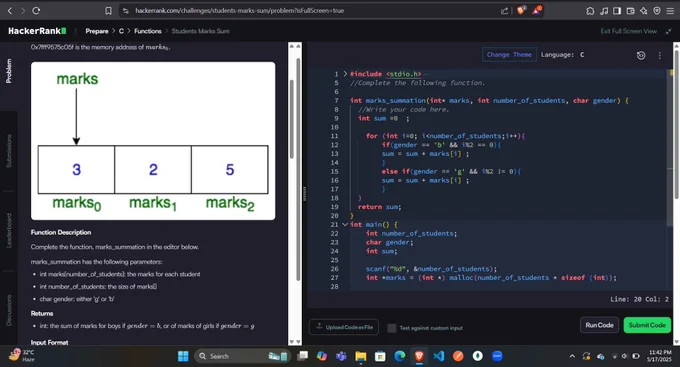Click the Run Code button
Screen dimensions: 680x367
(x=599, y=325)
